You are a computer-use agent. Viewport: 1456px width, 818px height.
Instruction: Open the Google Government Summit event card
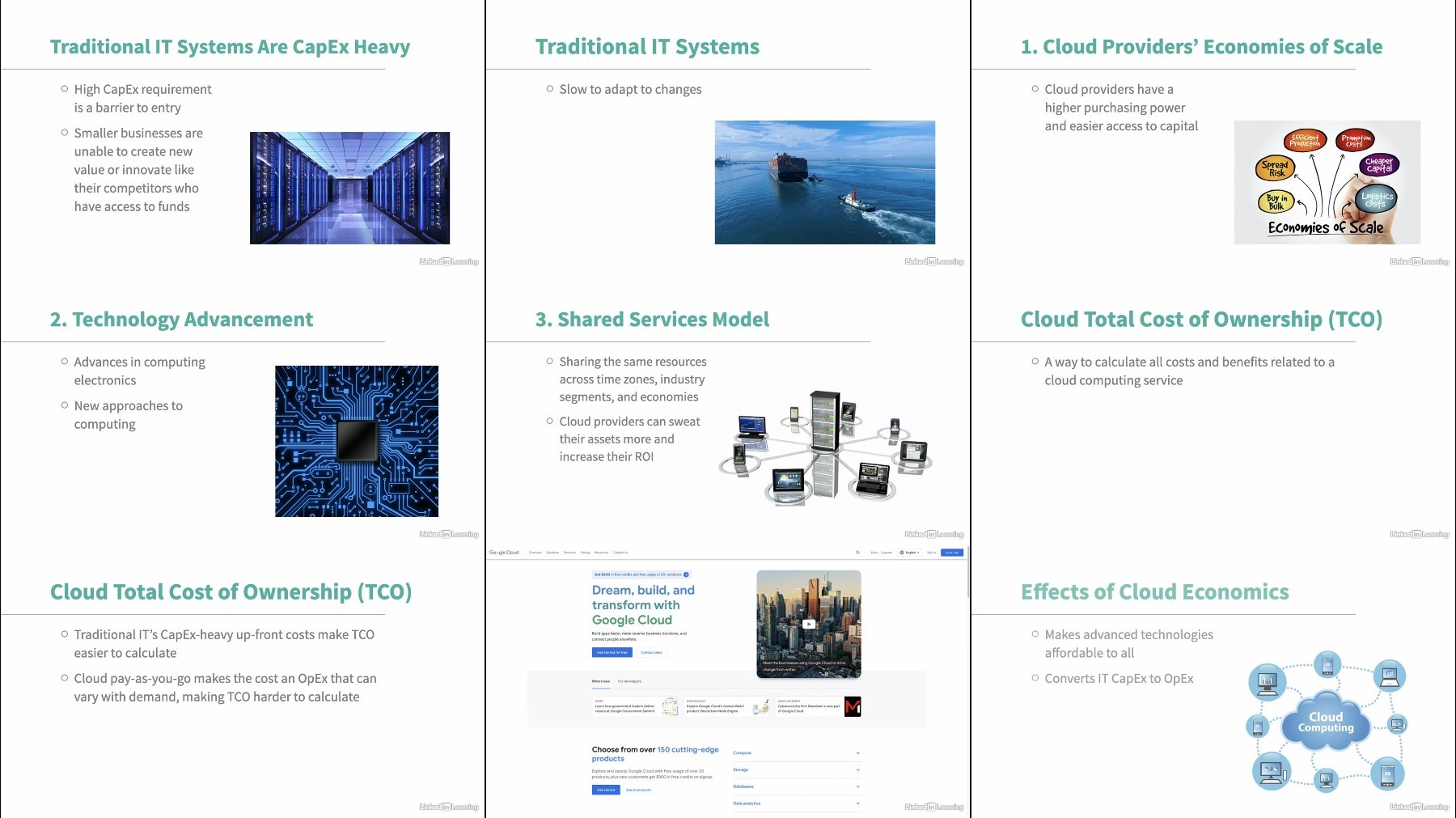636,706
